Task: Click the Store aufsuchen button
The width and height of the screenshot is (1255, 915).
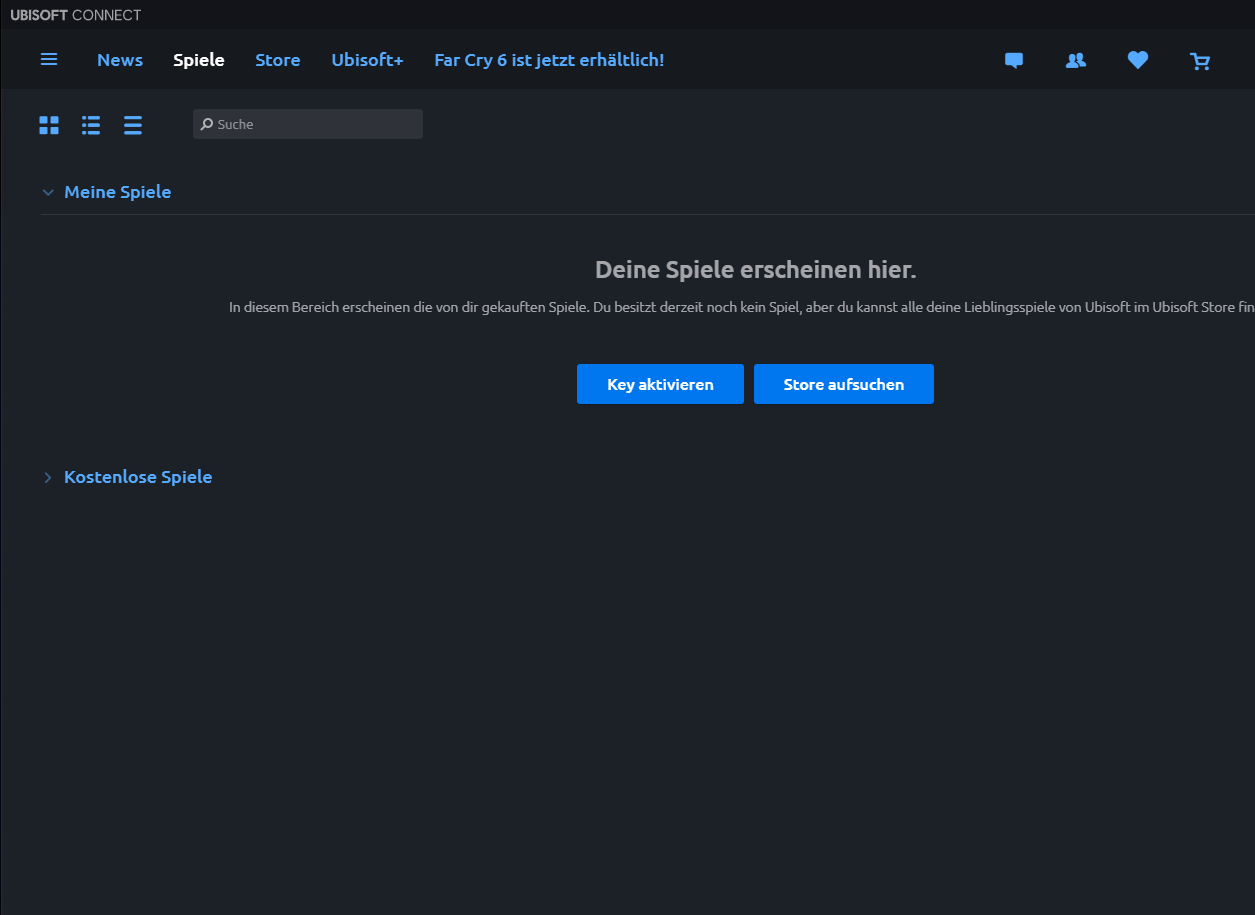Action: 844,384
